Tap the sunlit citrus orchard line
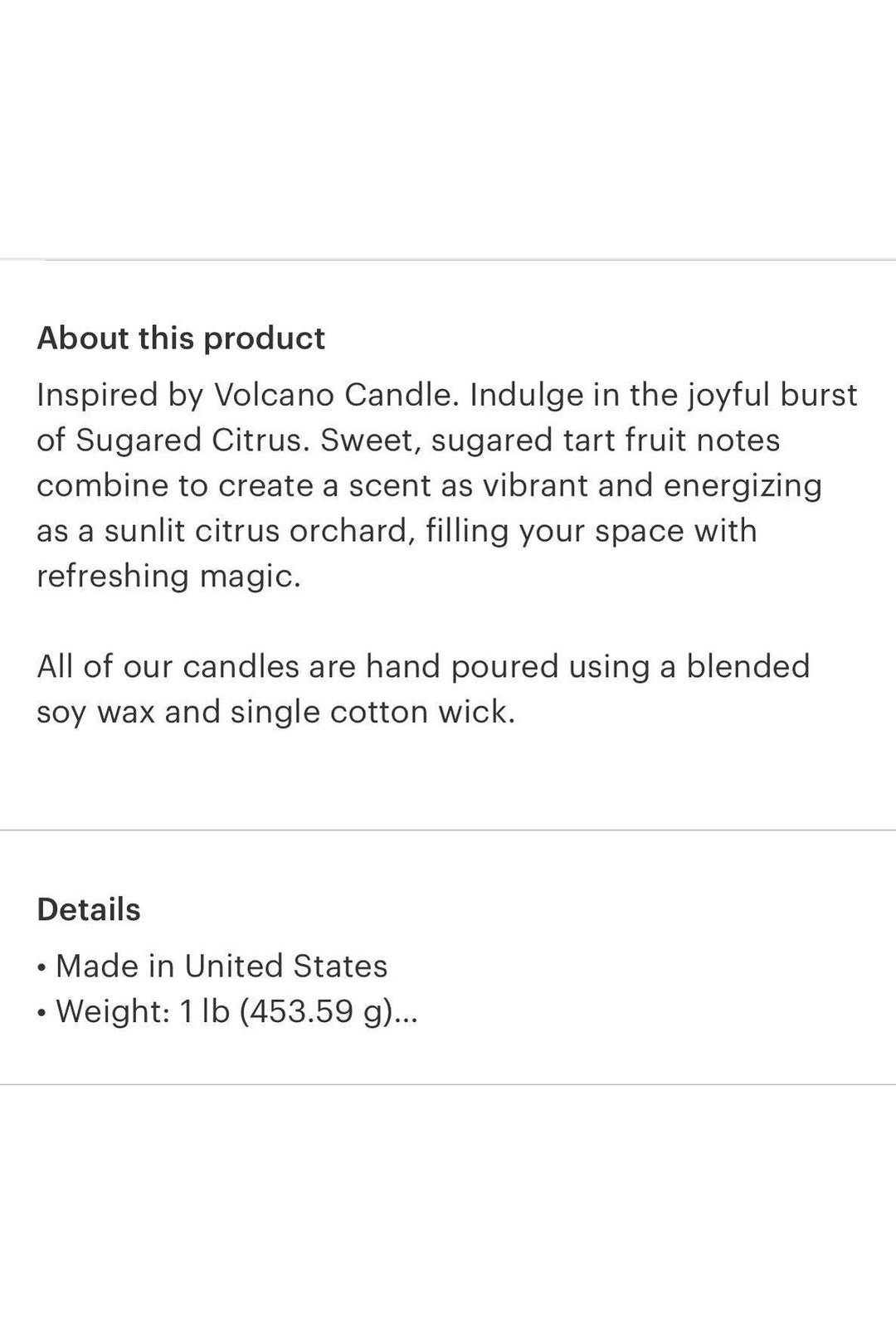This screenshot has width=896, height=1344. click(x=397, y=531)
